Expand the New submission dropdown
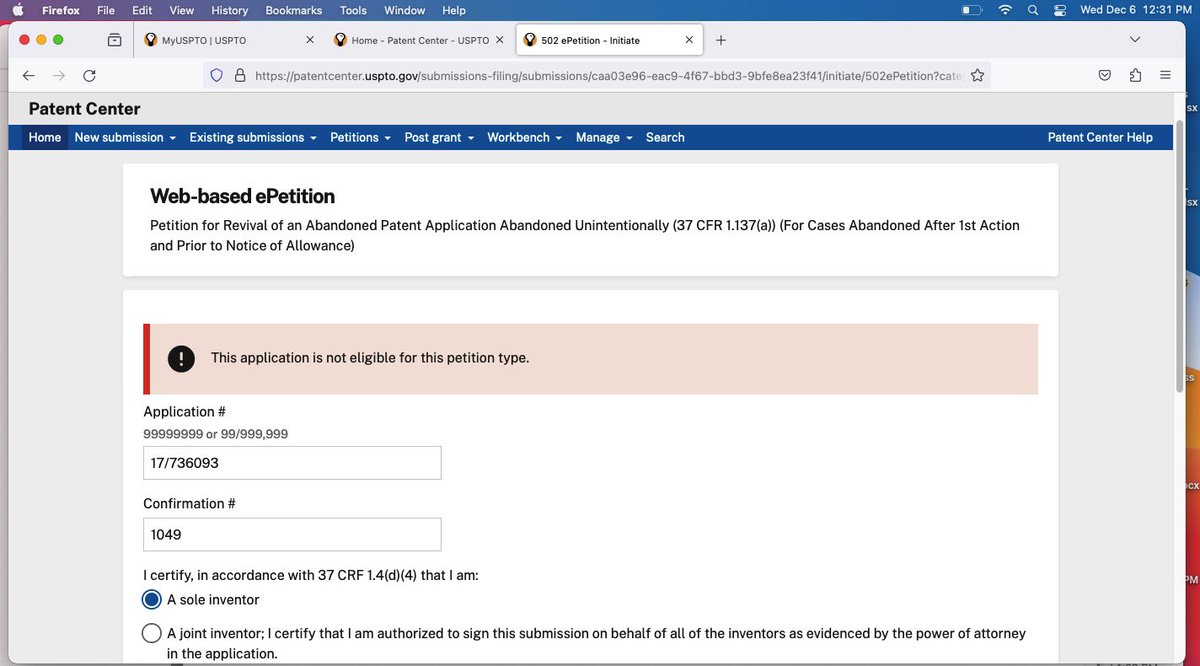 tap(125, 137)
